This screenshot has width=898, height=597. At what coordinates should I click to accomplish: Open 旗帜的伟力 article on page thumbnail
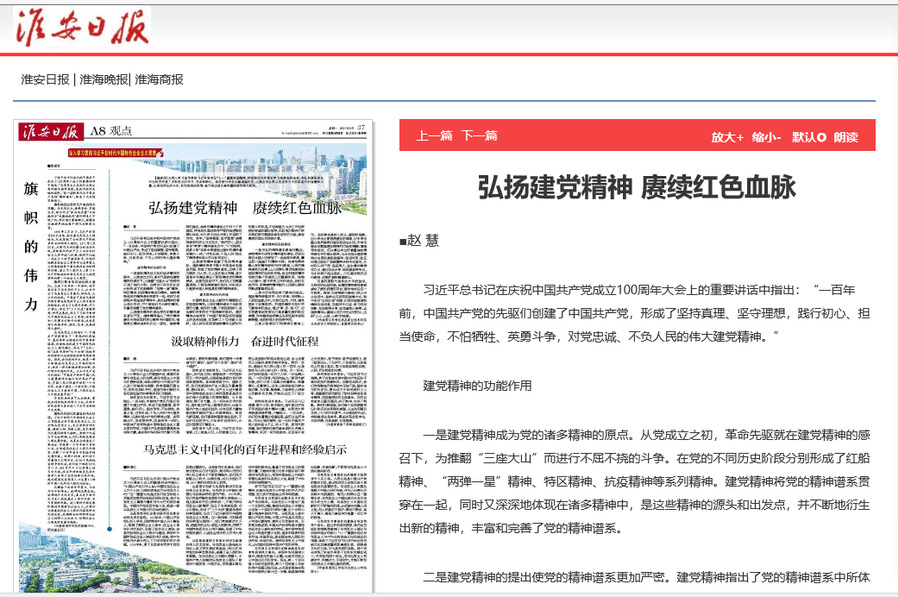31,245
